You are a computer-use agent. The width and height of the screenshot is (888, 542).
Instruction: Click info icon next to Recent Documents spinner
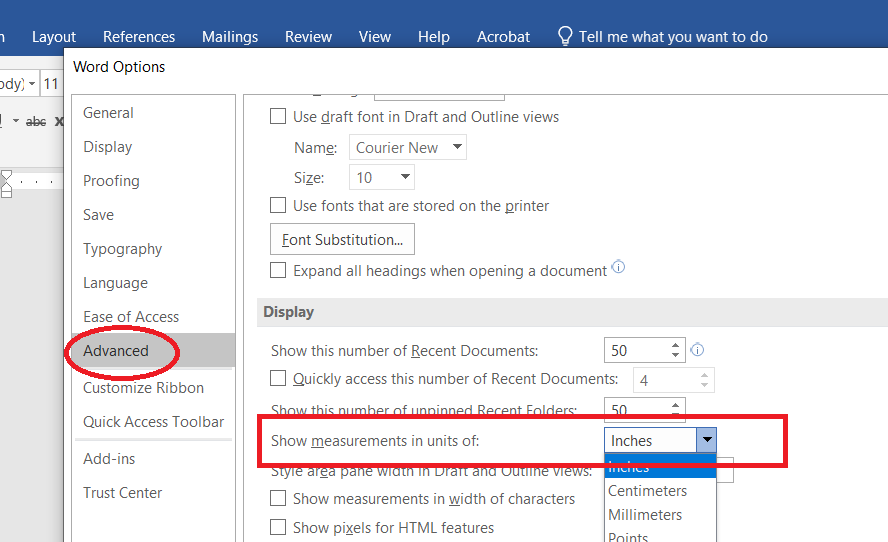point(697,350)
